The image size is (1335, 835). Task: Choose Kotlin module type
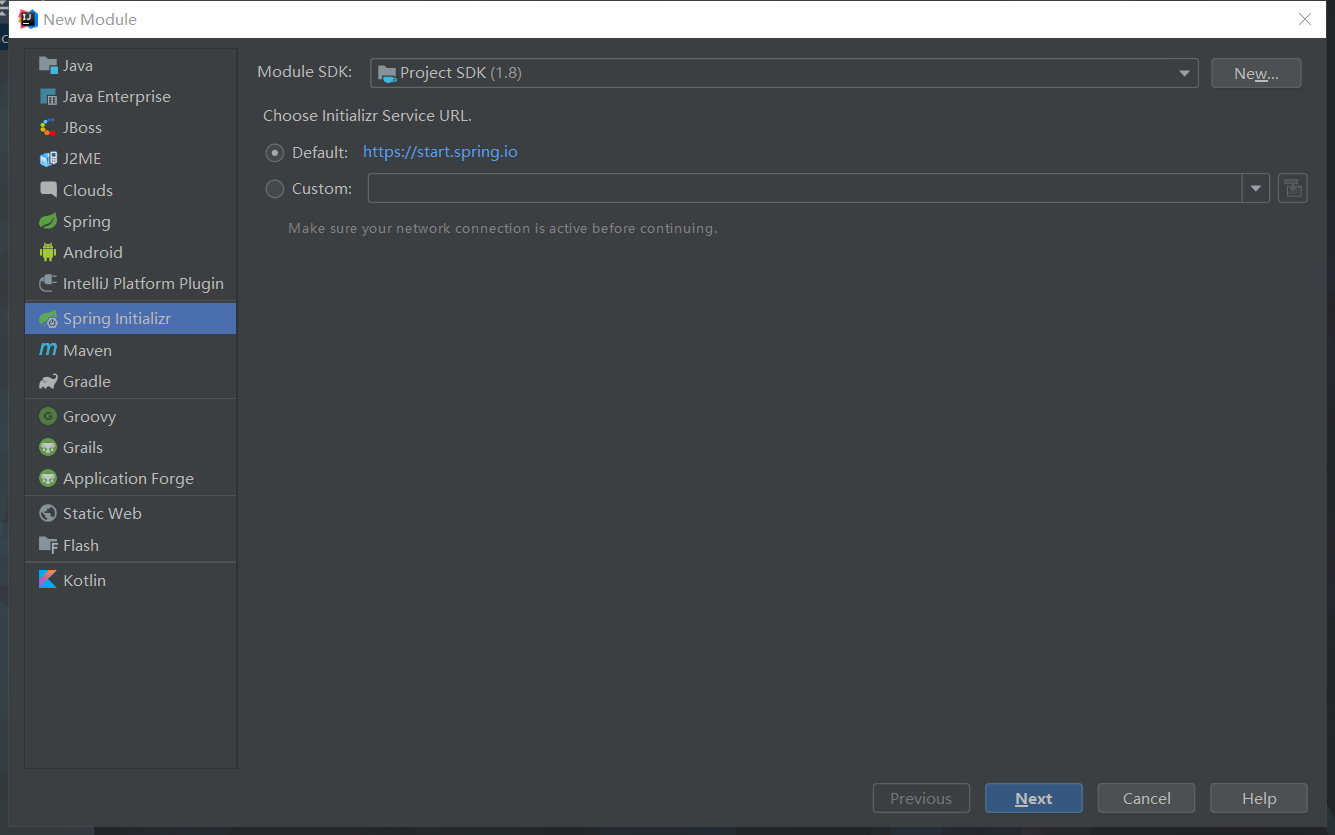coord(131,580)
